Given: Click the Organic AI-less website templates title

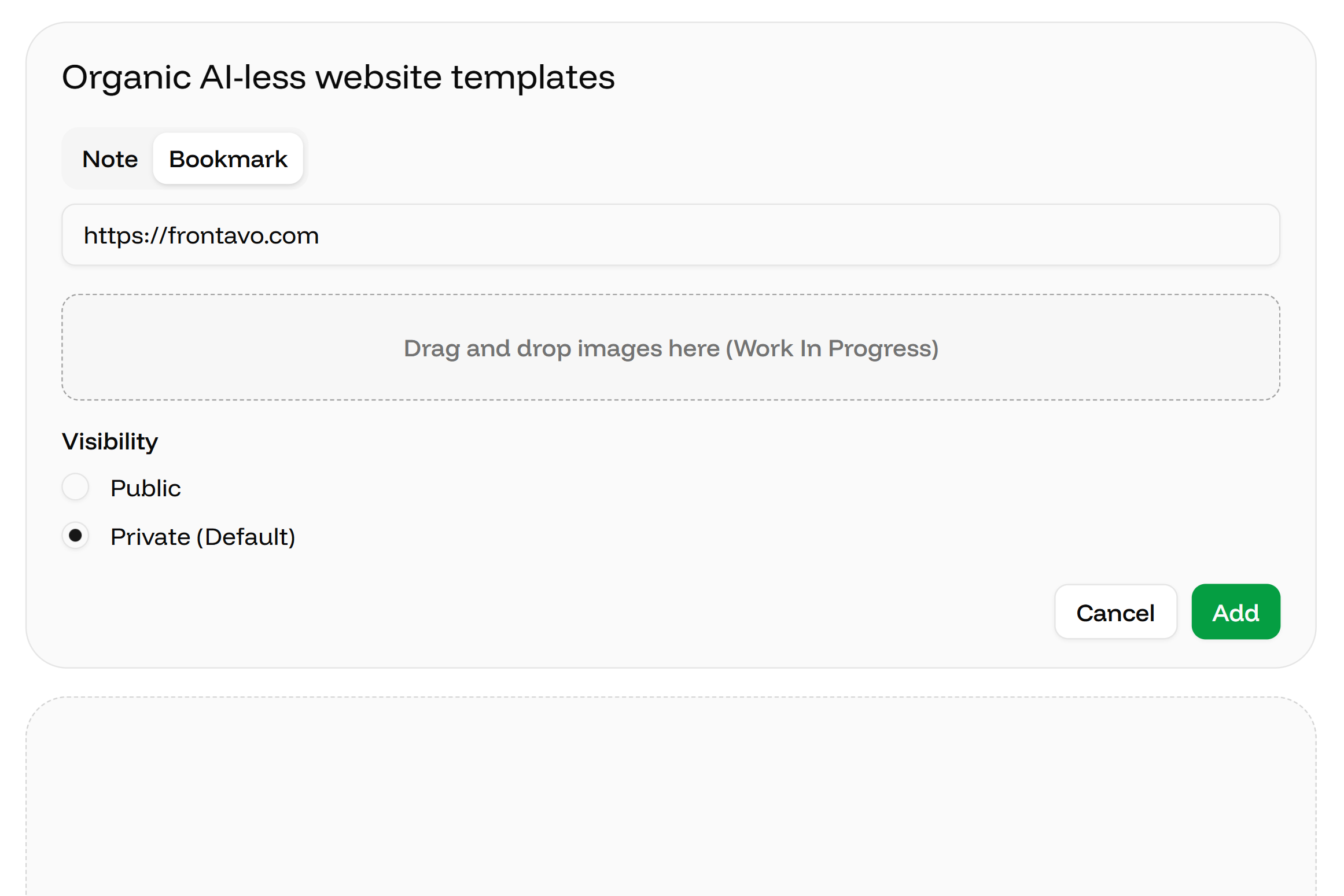Looking at the screenshot, I should tap(338, 78).
